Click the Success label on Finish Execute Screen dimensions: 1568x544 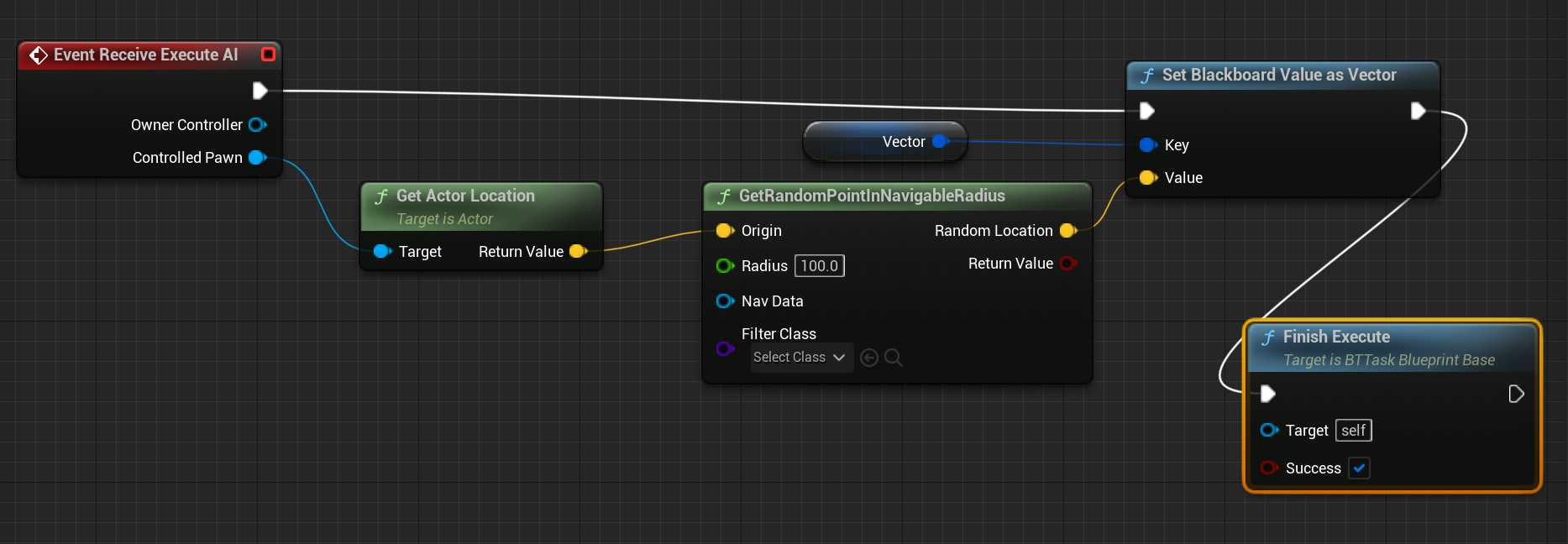pyautogui.click(x=1313, y=468)
